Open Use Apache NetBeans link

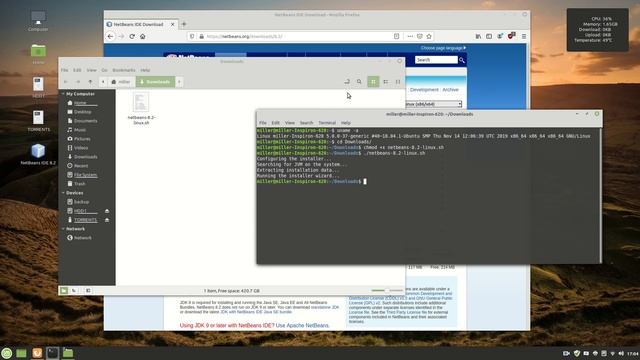click(302, 325)
